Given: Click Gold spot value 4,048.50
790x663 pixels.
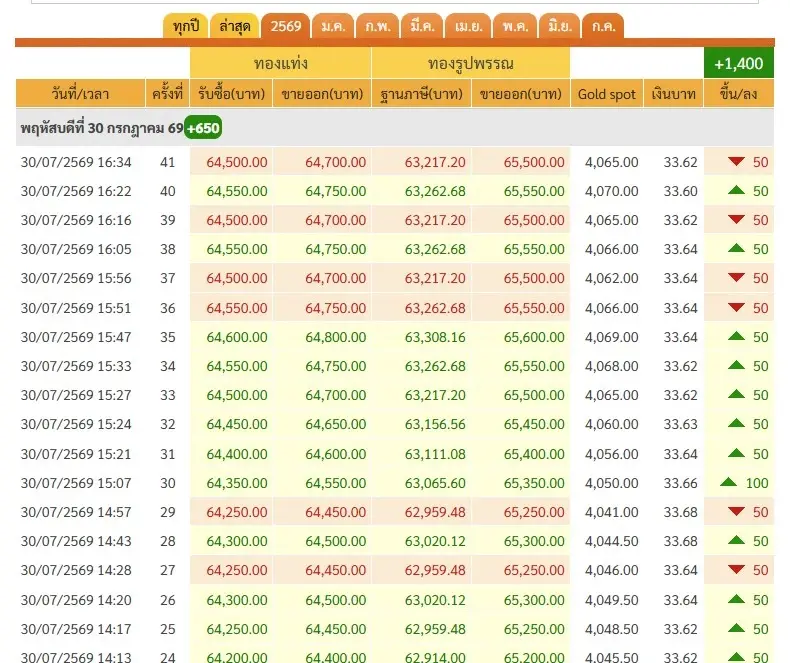Looking at the screenshot, I should (612, 629).
